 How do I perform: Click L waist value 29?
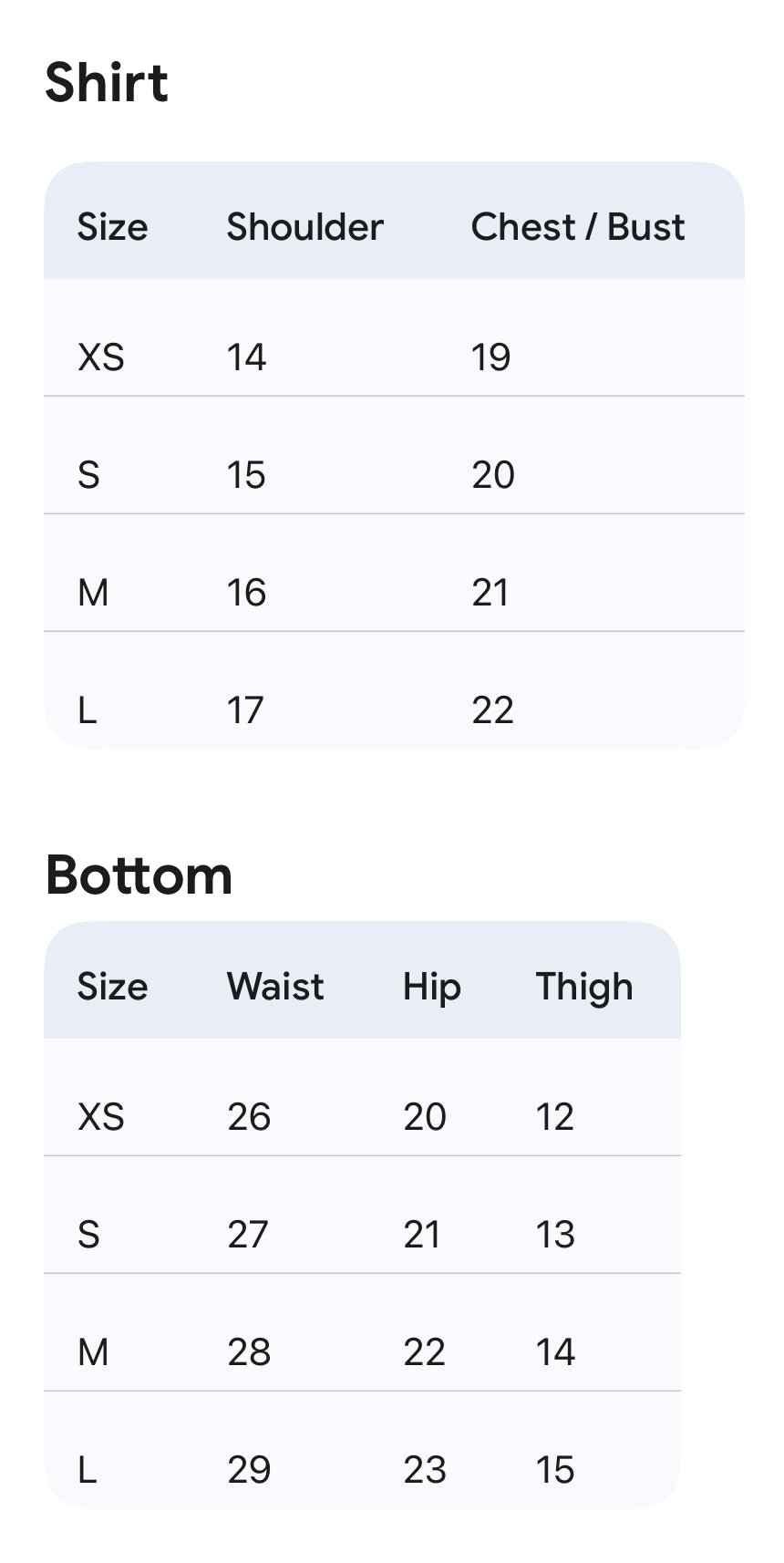[249, 1470]
